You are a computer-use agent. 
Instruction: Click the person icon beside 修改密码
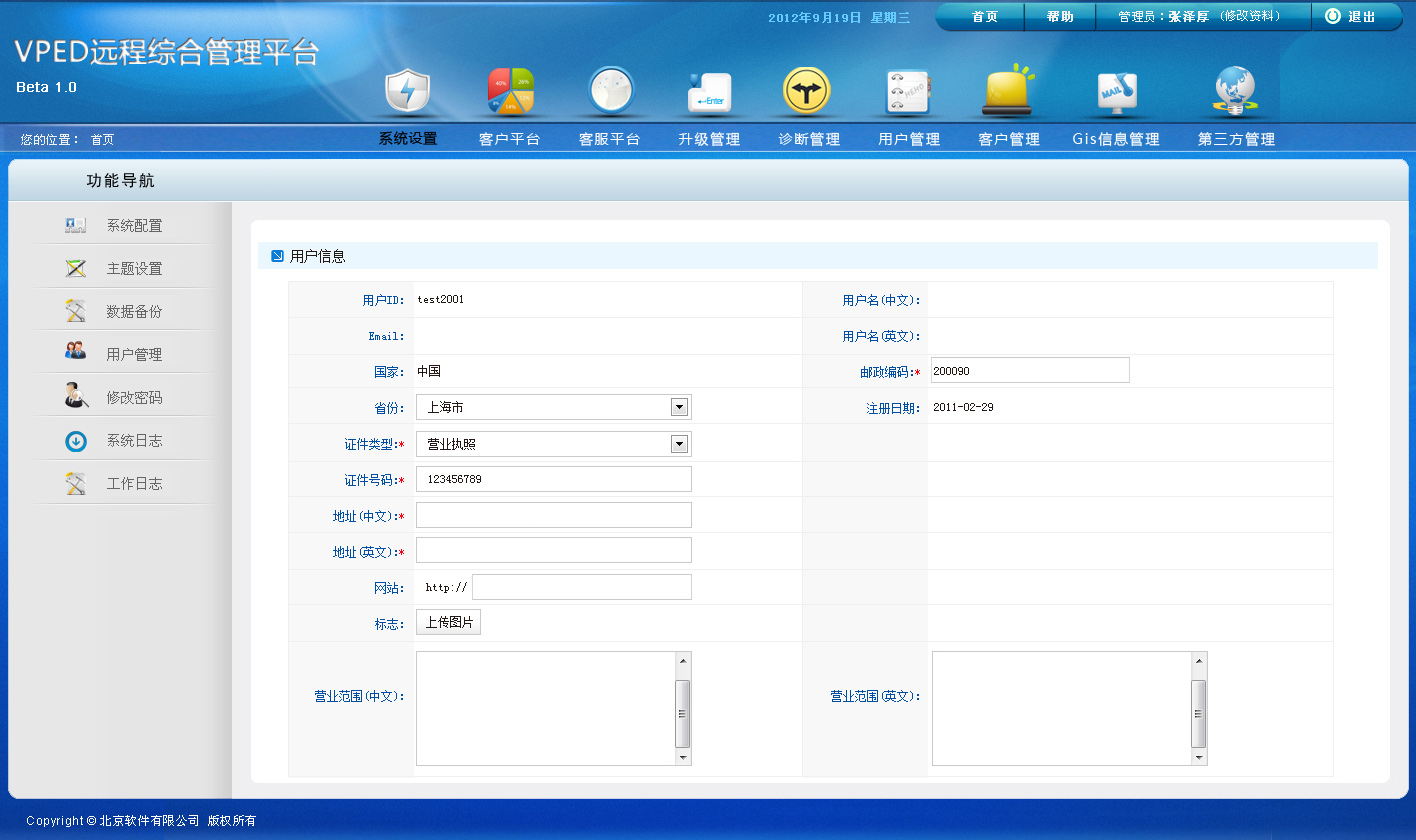click(75, 396)
